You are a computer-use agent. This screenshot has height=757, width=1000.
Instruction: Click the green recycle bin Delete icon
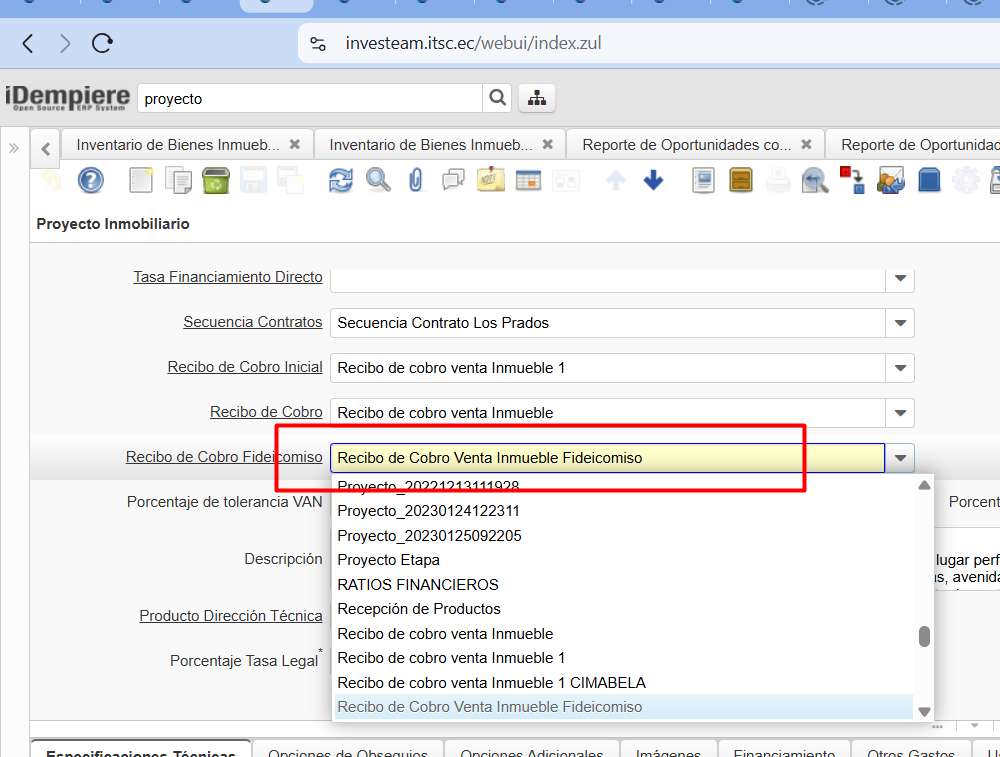[215, 181]
